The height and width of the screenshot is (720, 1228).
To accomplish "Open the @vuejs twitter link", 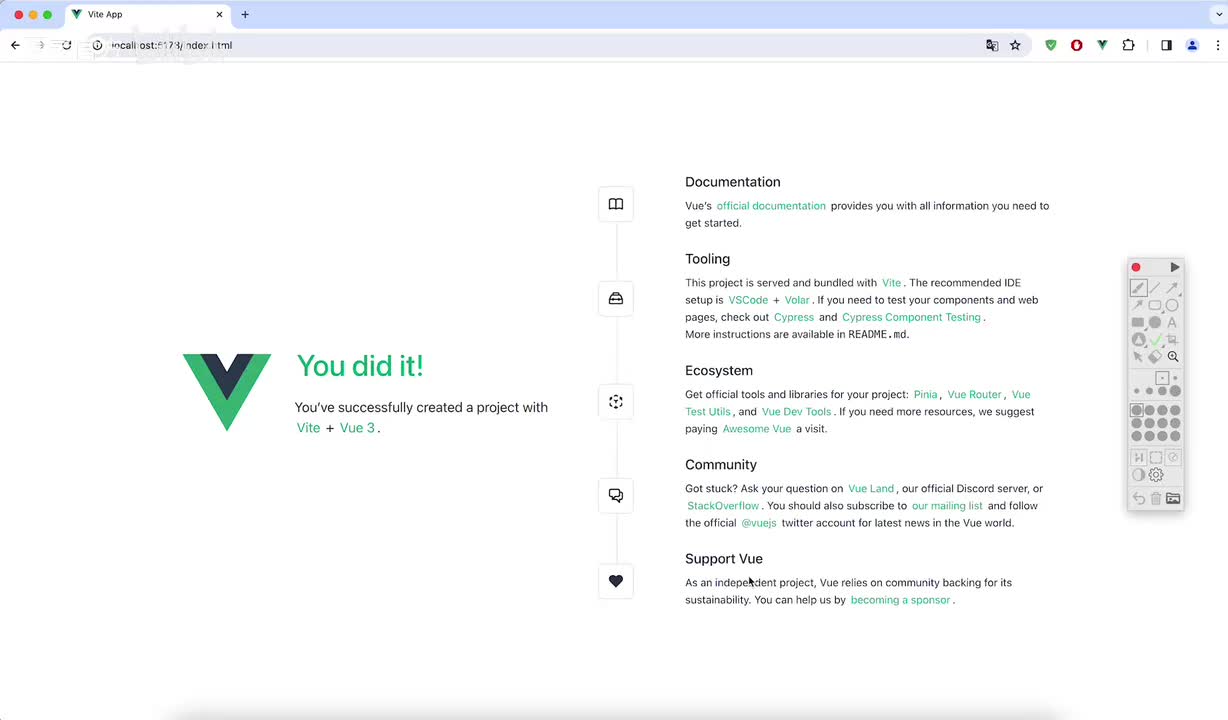I will pyautogui.click(x=759, y=523).
